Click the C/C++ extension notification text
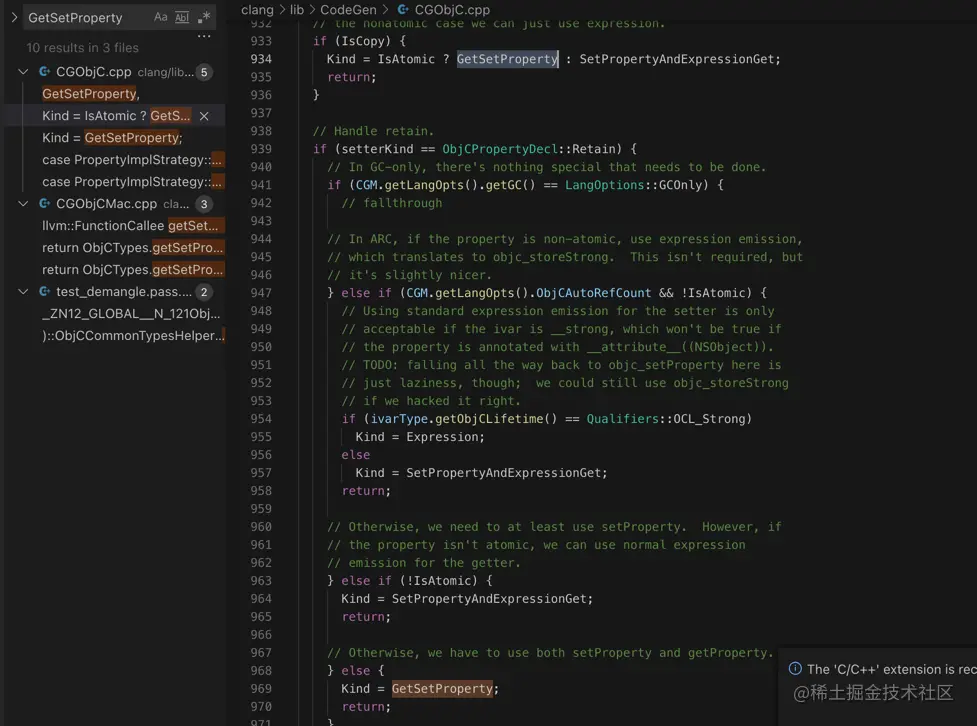The height and width of the screenshot is (726, 977). point(892,669)
